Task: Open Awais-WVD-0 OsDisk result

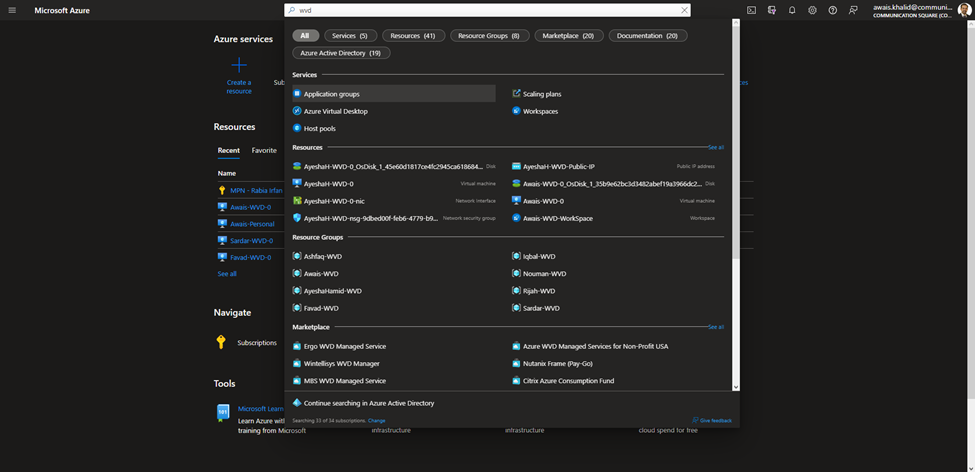Action: pos(613,184)
